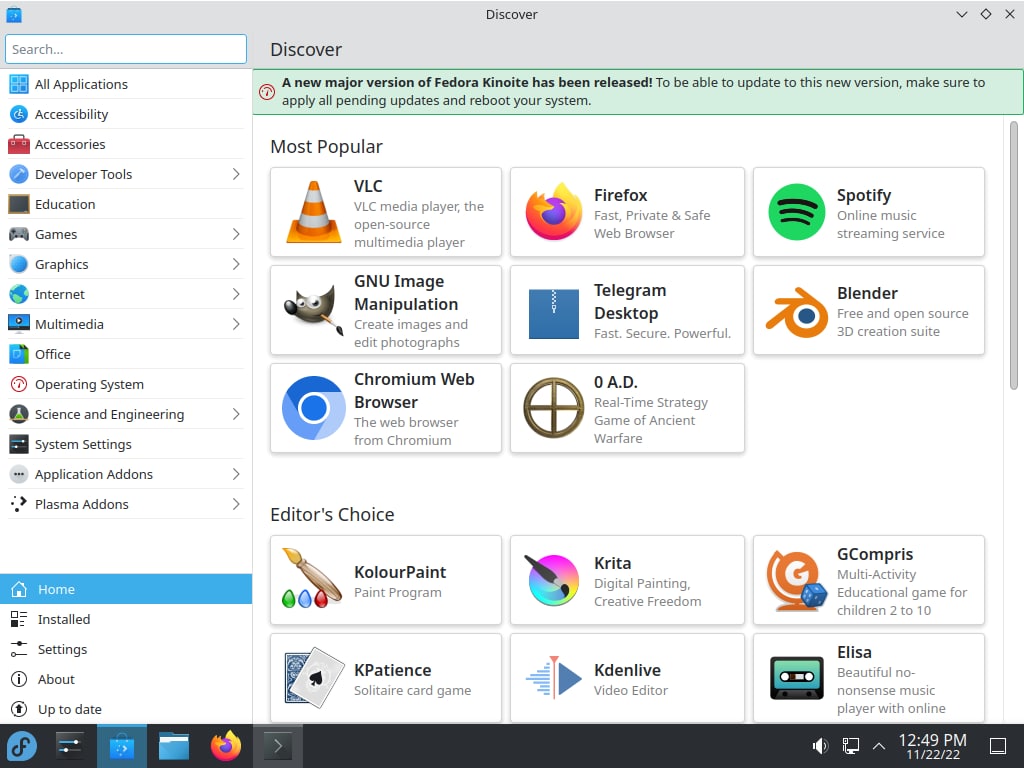This screenshot has height=768, width=1024.
Task: Open the GCompris app card title
Action: pos(875,554)
